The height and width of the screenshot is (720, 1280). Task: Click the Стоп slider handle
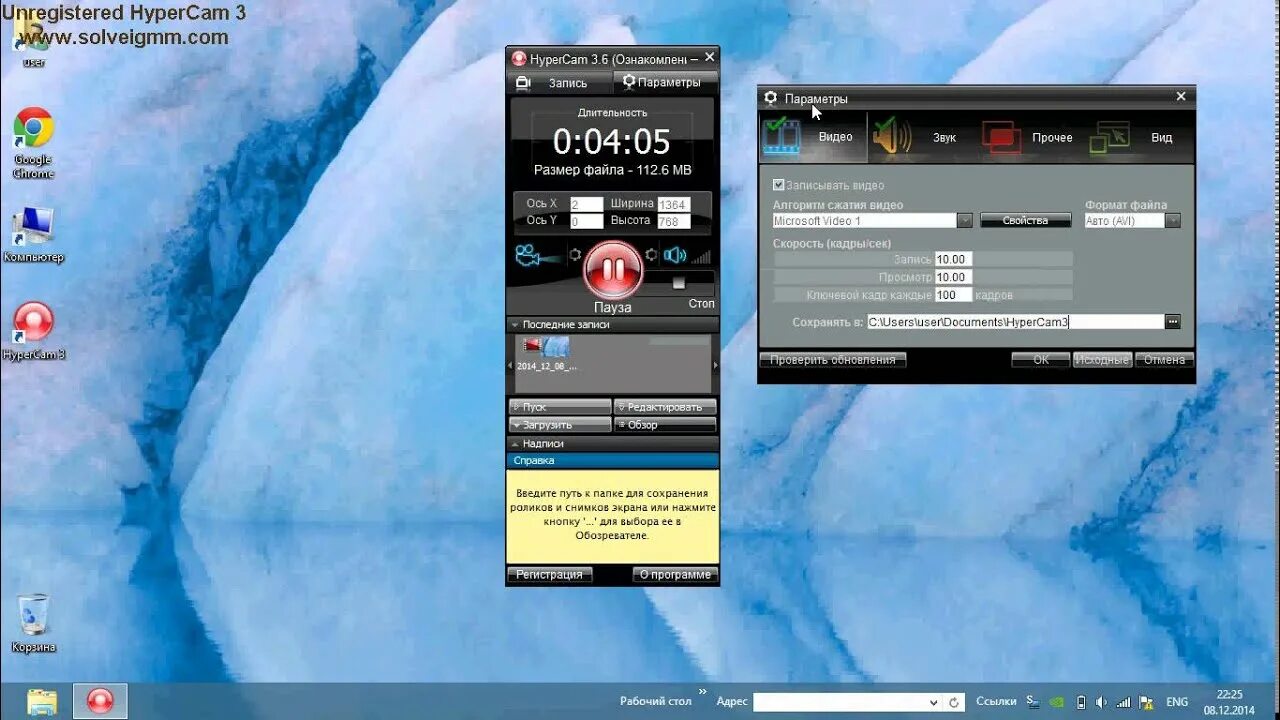click(679, 283)
